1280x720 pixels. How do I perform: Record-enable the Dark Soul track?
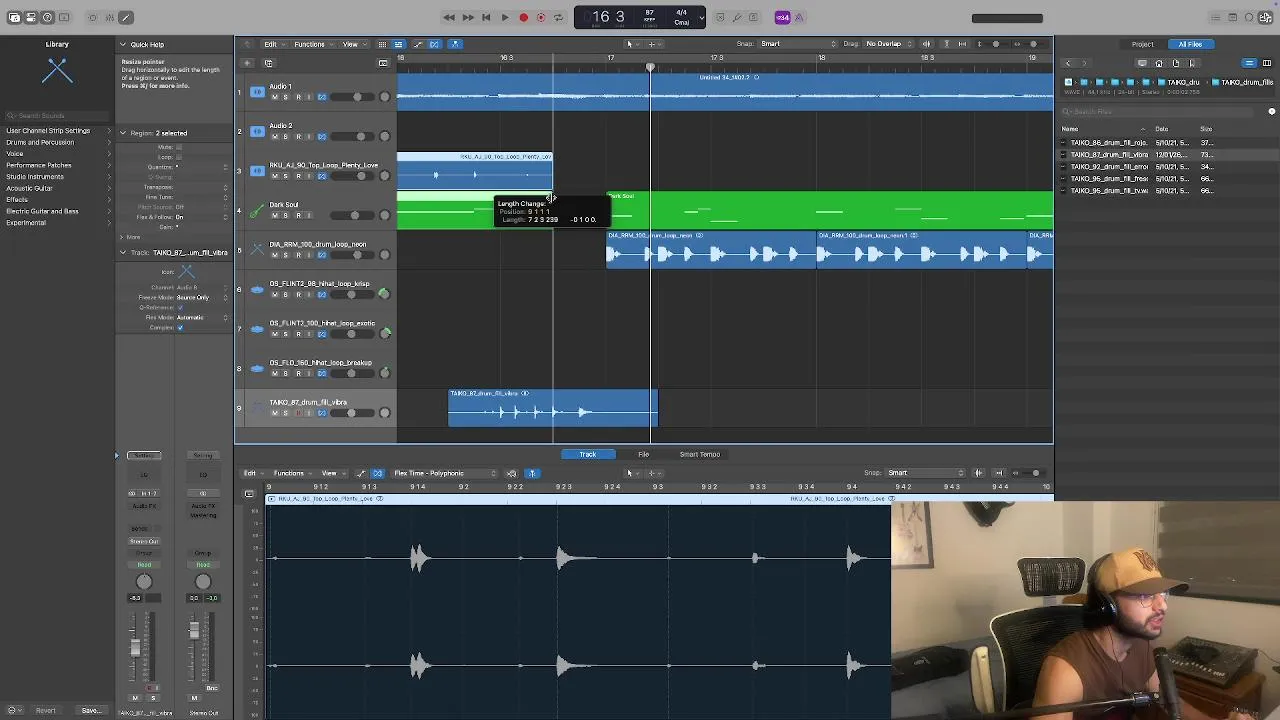[x=297, y=215]
